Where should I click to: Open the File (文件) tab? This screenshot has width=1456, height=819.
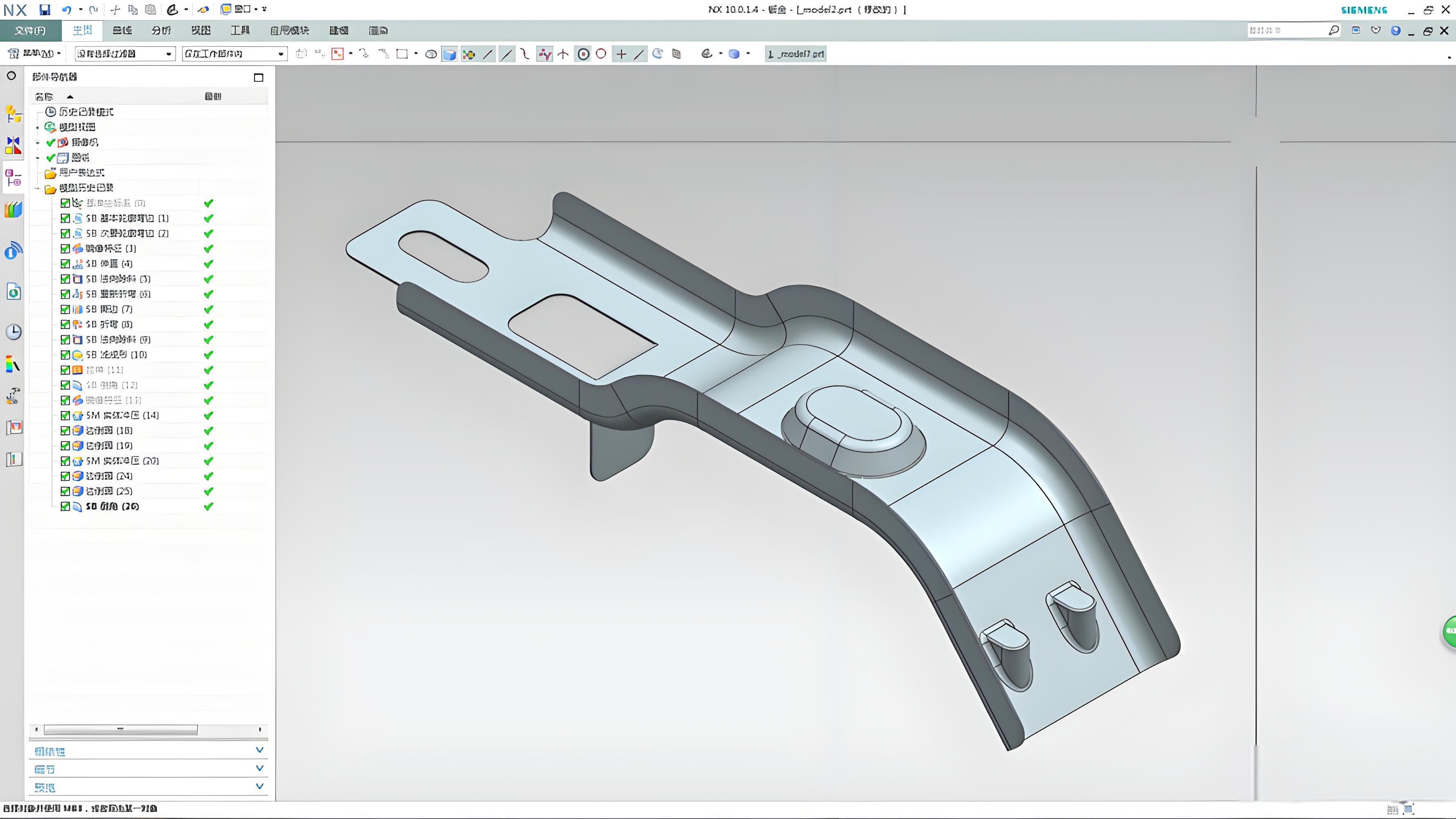click(x=30, y=31)
